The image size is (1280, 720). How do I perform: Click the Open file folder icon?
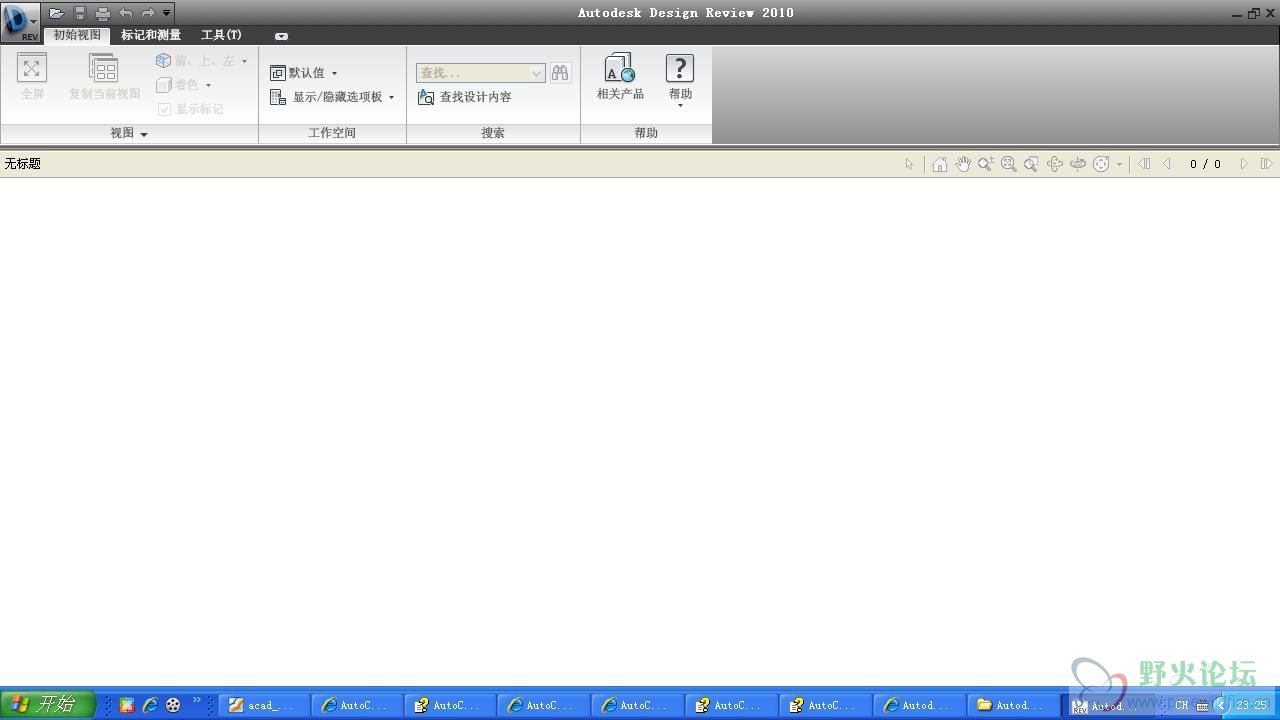pyautogui.click(x=56, y=13)
